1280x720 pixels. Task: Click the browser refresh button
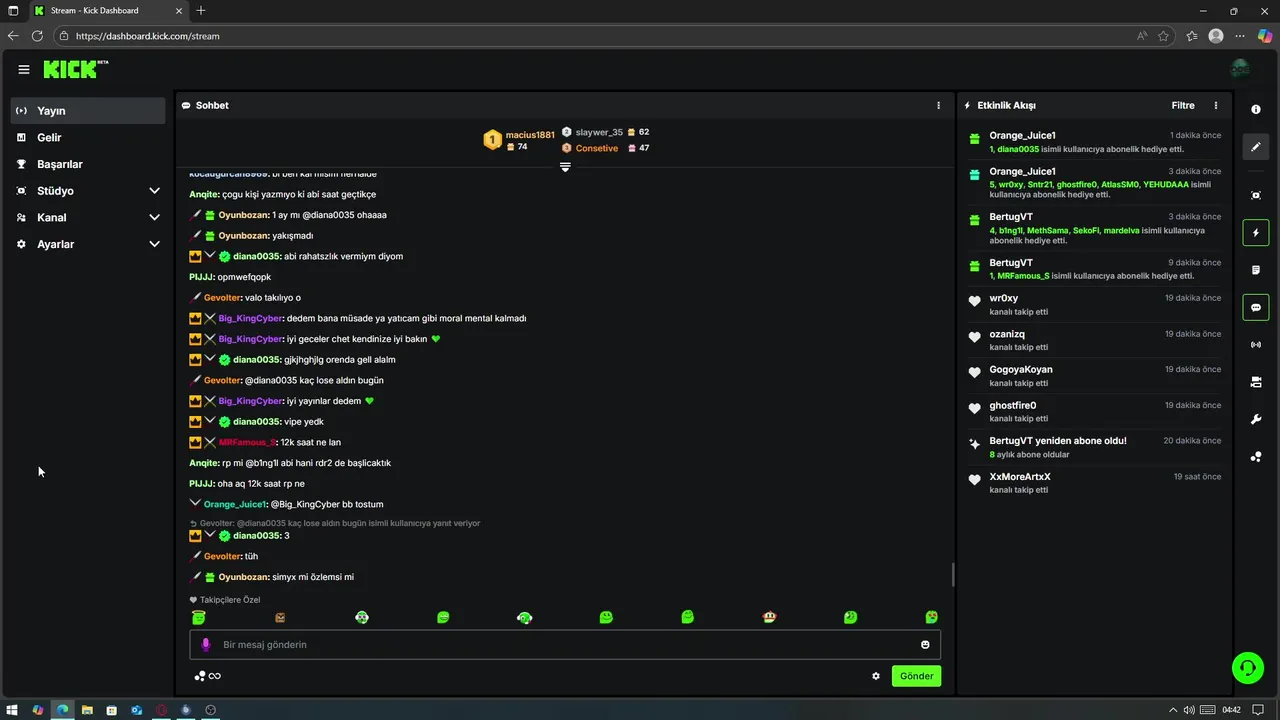pyautogui.click(x=37, y=36)
